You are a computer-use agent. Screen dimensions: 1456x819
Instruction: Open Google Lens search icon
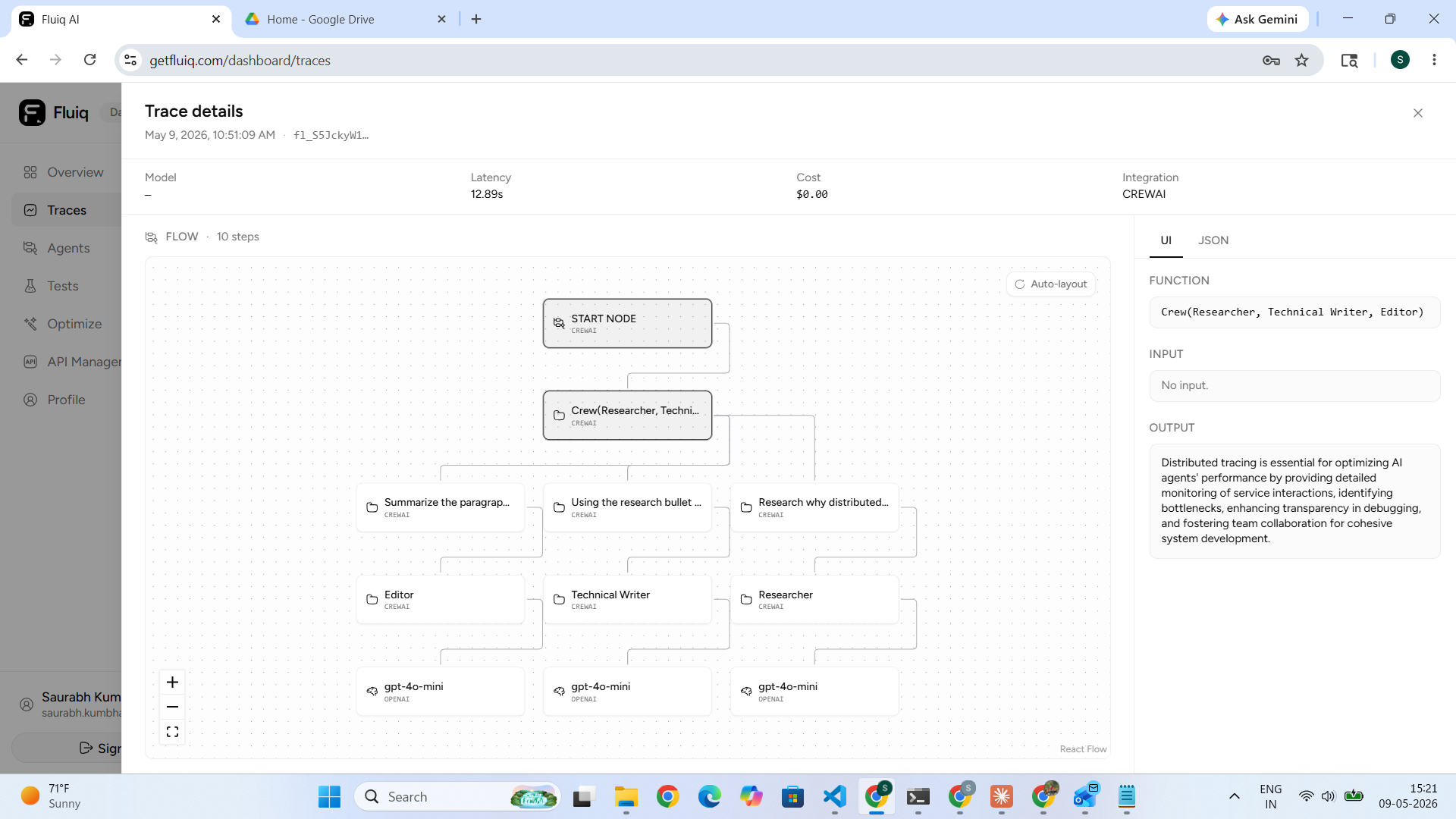click(x=1349, y=60)
